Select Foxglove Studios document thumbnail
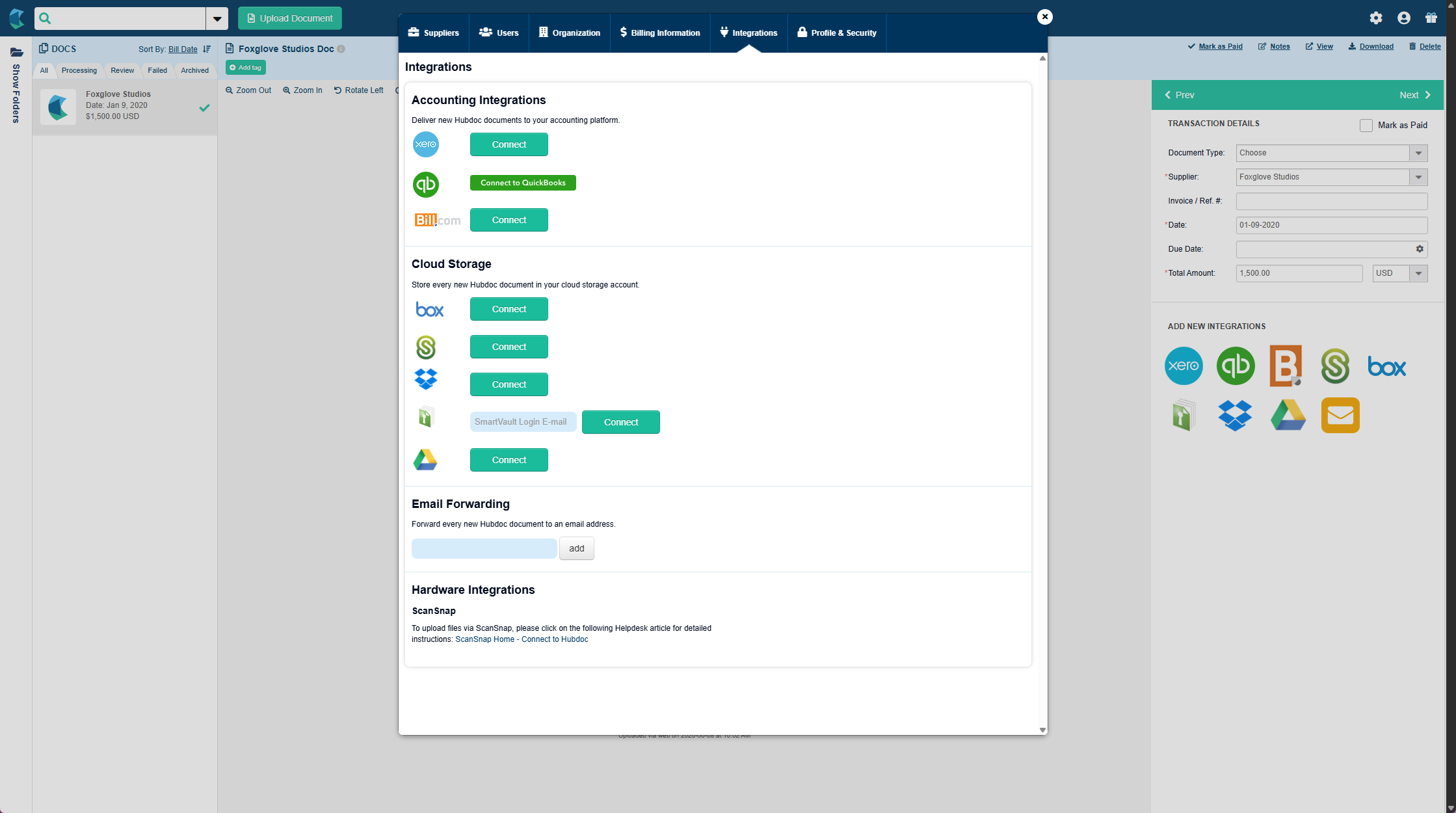Image resolution: width=1456 pixels, height=813 pixels. pyautogui.click(x=59, y=107)
